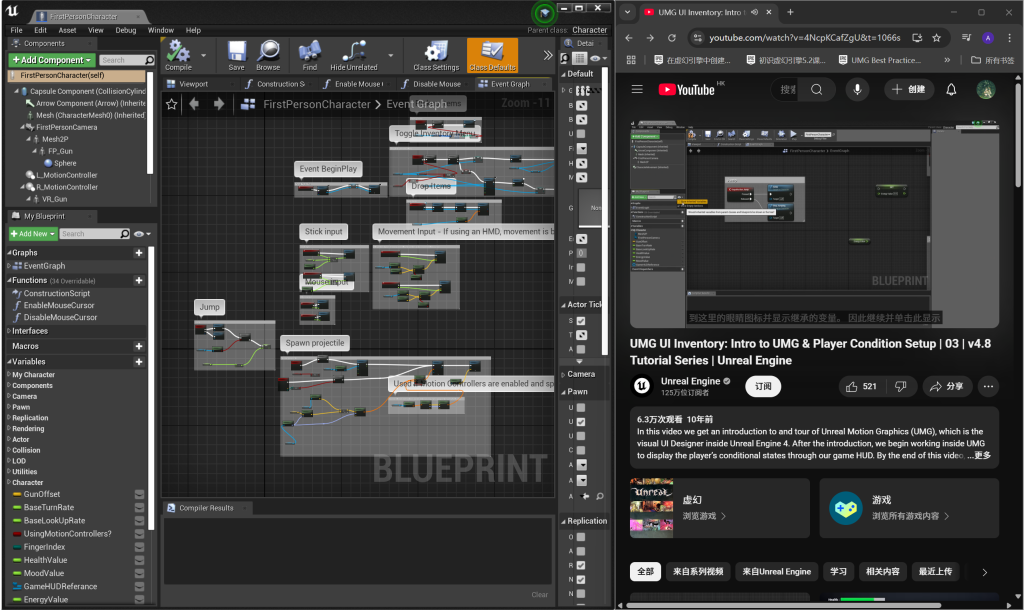This screenshot has width=1024, height=610.
Task: Open the Debug menu
Action: [x=125, y=30]
